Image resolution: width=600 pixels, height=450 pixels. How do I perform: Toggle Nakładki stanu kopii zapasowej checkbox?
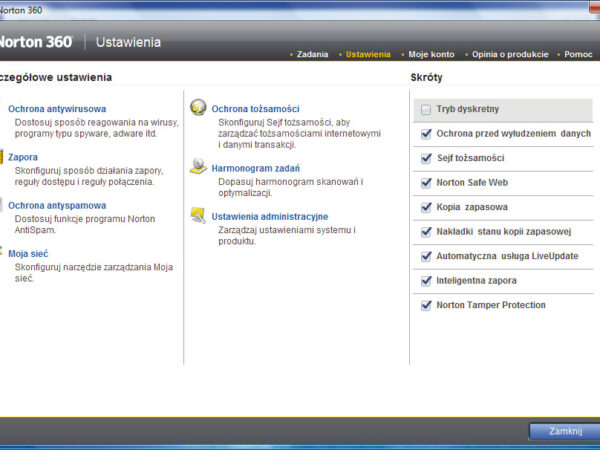tap(426, 231)
